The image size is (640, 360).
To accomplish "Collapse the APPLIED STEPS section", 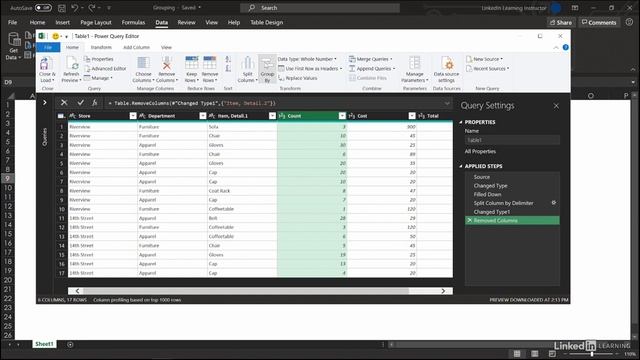I will pos(461,166).
